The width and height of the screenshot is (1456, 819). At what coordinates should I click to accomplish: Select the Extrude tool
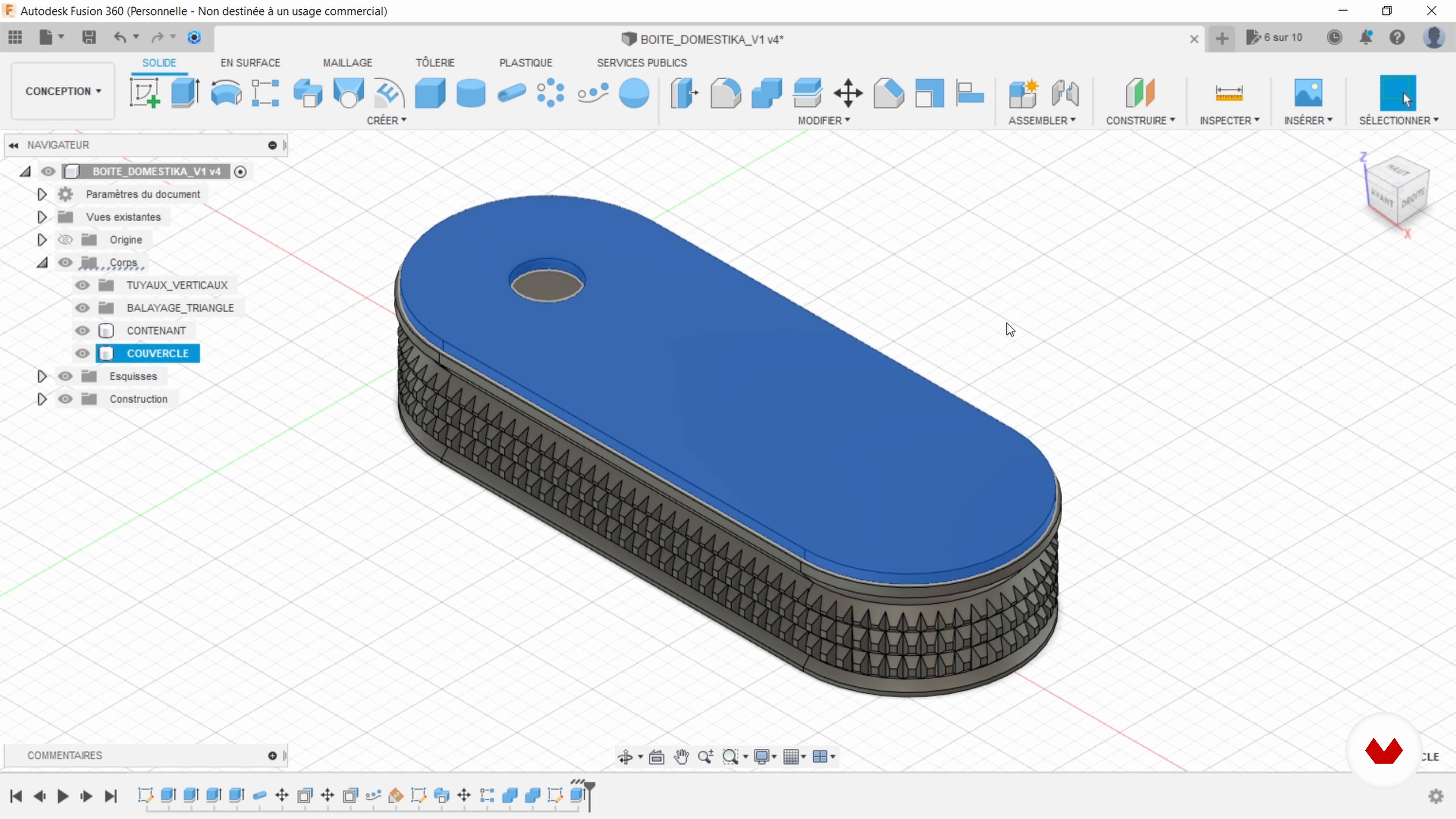[185, 93]
